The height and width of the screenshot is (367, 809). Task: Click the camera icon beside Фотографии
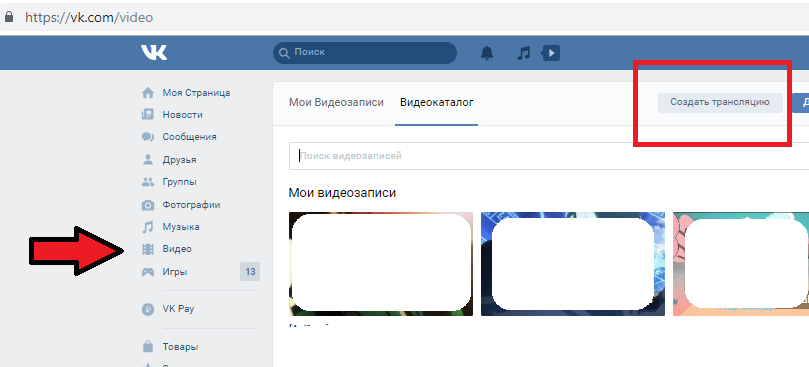148,205
